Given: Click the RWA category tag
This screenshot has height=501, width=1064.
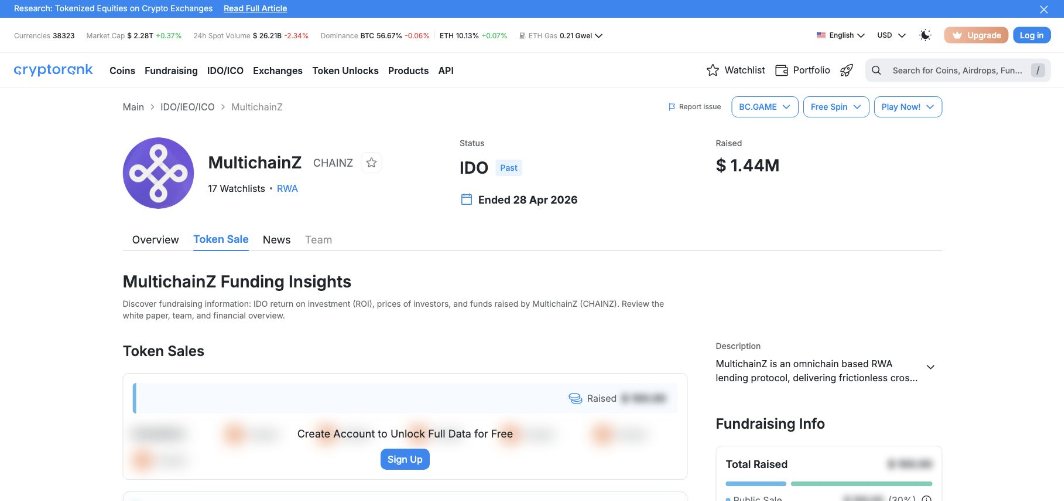Looking at the screenshot, I should click(287, 189).
